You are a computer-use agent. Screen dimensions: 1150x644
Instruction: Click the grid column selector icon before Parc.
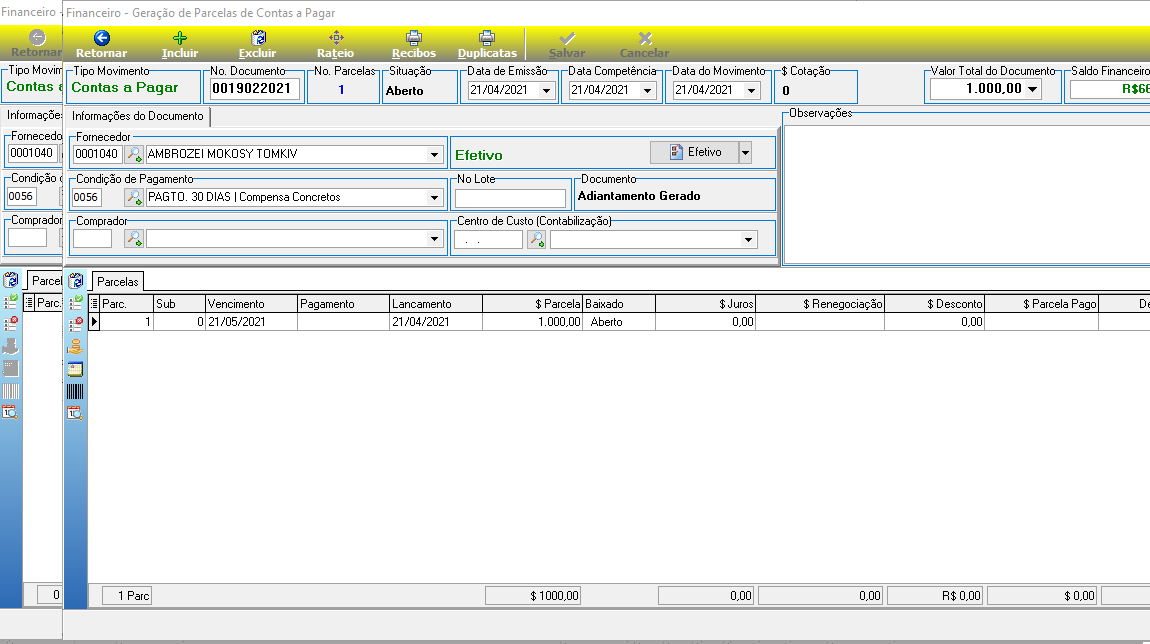point(94,304)
